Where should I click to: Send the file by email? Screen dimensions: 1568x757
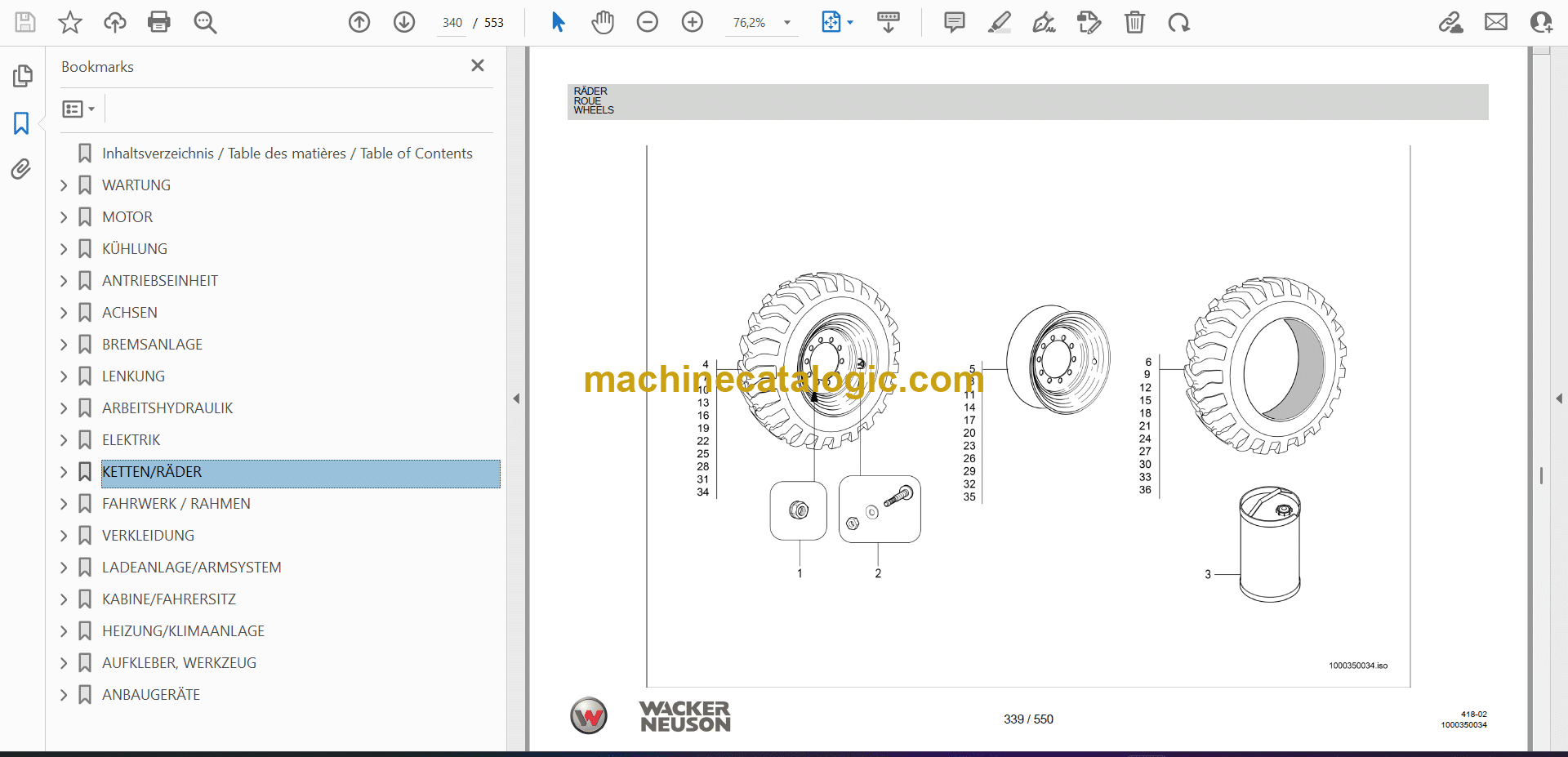[1496, 22]
